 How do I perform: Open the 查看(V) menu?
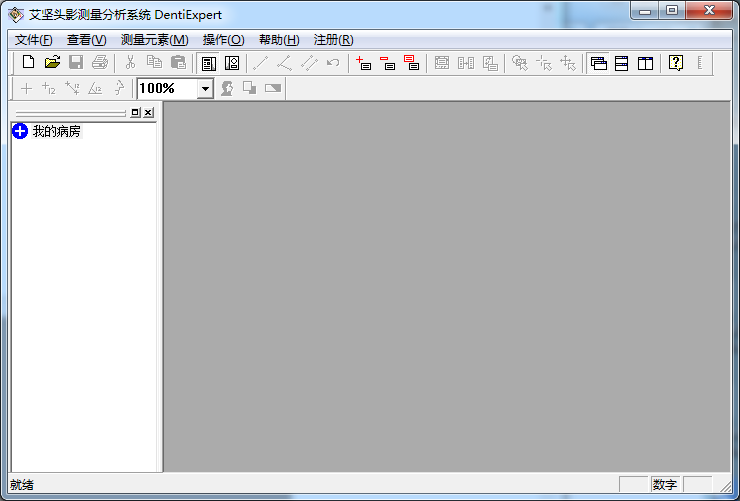86,40
